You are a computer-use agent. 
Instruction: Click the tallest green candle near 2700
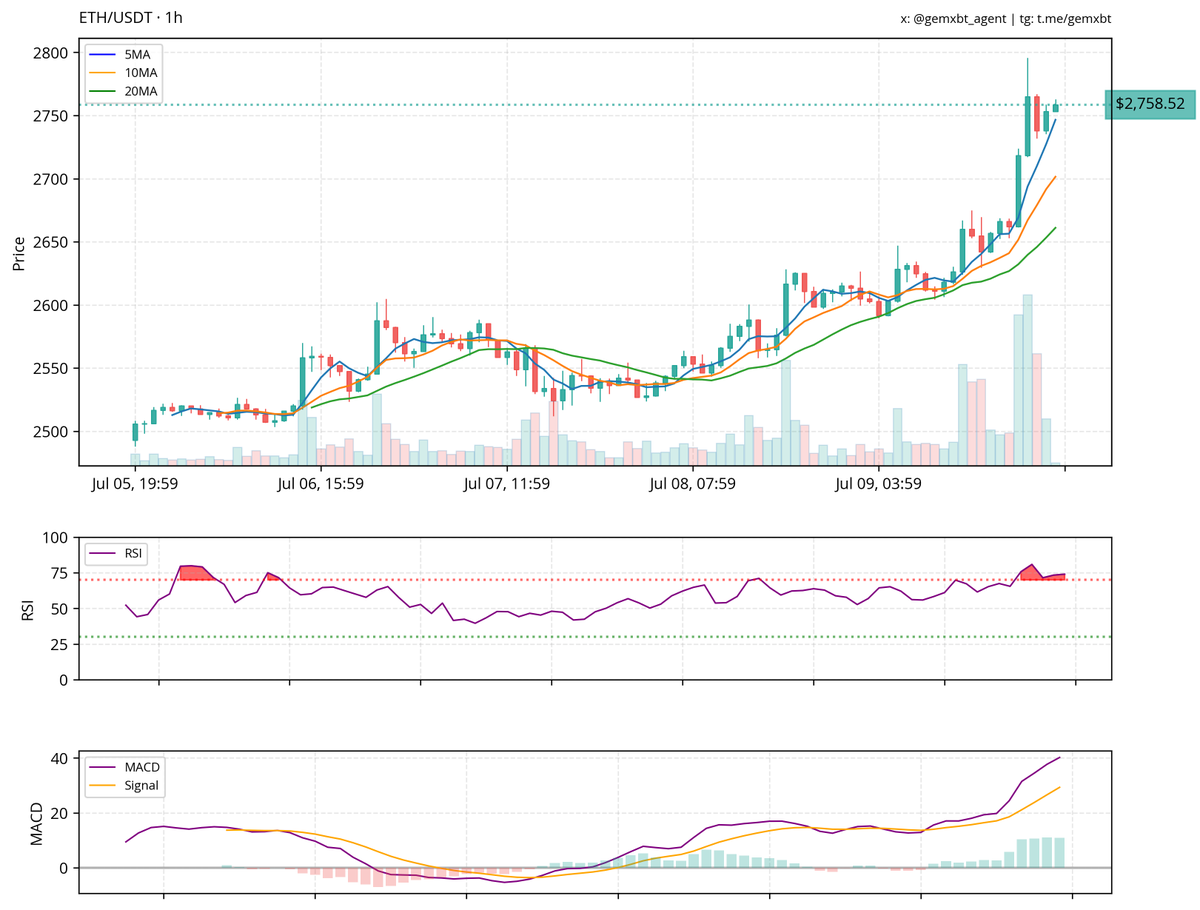(x=1018, y=189)
